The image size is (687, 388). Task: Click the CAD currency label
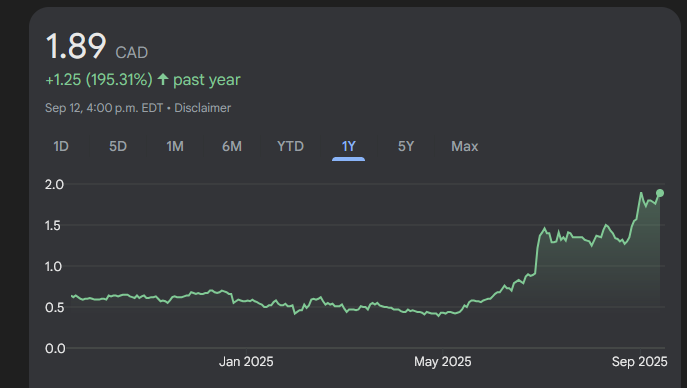pyautogui.click(x=131, y=53)
